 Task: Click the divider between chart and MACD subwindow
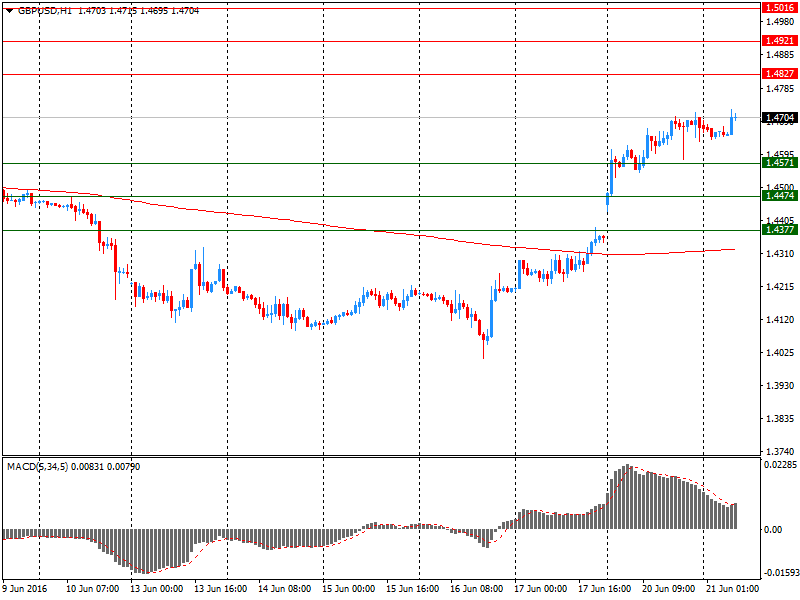(x=381, y=456)
